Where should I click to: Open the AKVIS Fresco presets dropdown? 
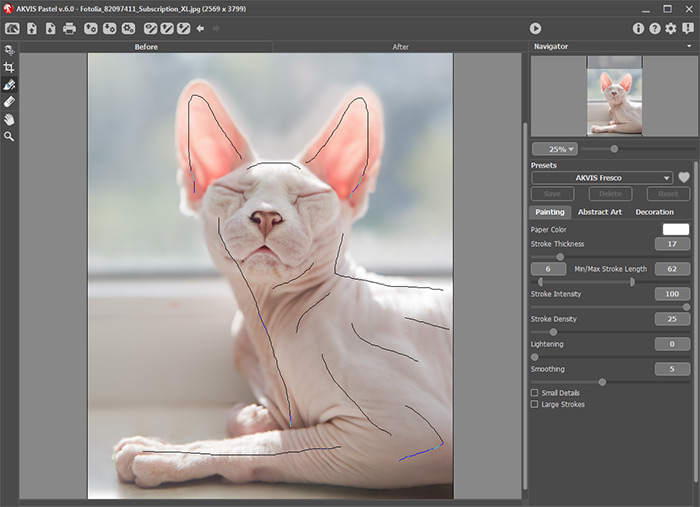click(x=602, y=178)
